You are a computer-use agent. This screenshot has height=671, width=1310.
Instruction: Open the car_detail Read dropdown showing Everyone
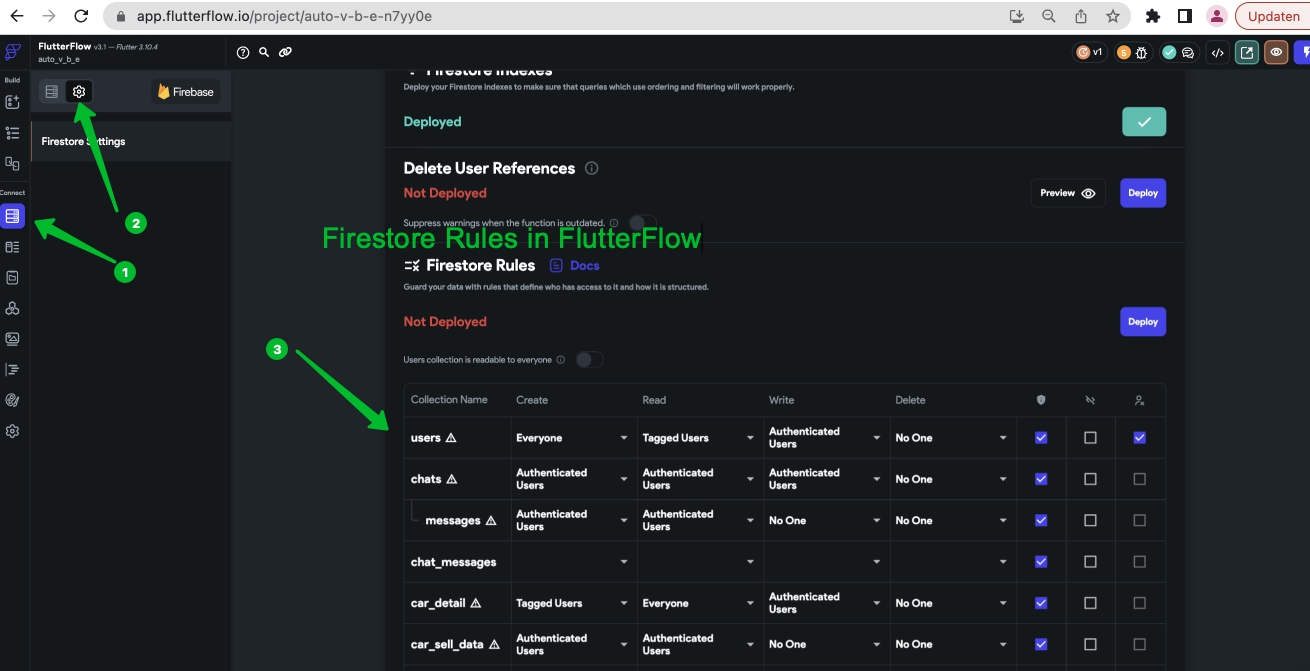[x=699, y=603]
